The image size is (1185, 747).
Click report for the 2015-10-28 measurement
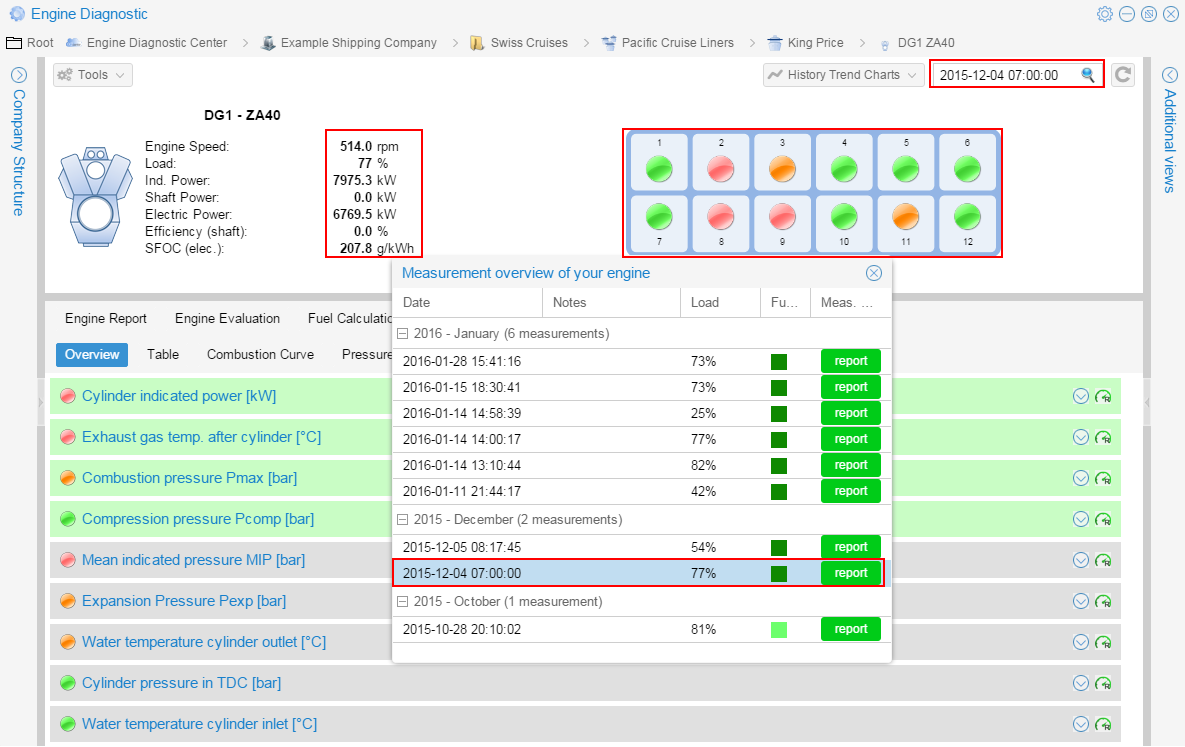click(x=850, y=629)
